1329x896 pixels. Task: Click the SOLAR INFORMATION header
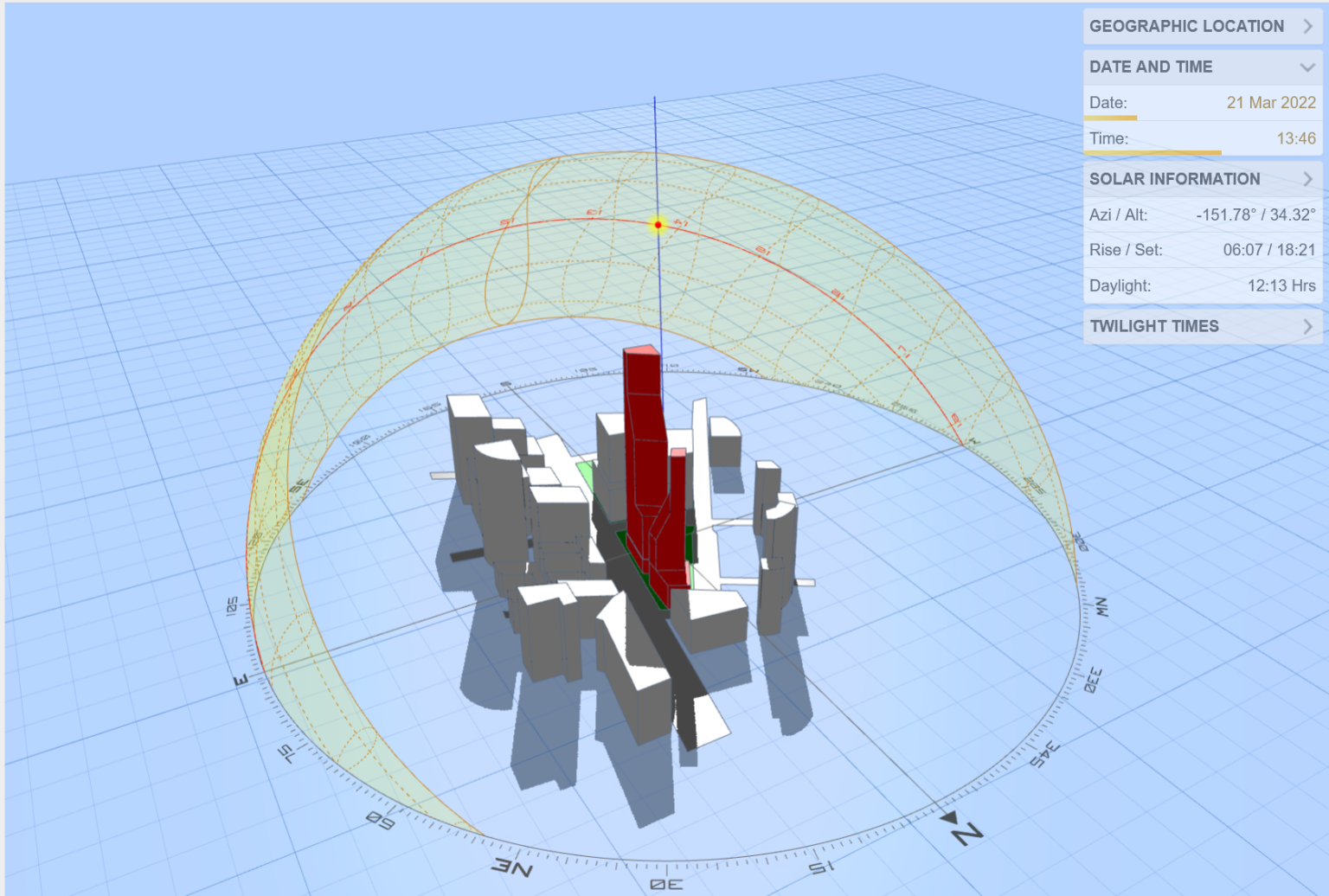(x=1175, y=179)
